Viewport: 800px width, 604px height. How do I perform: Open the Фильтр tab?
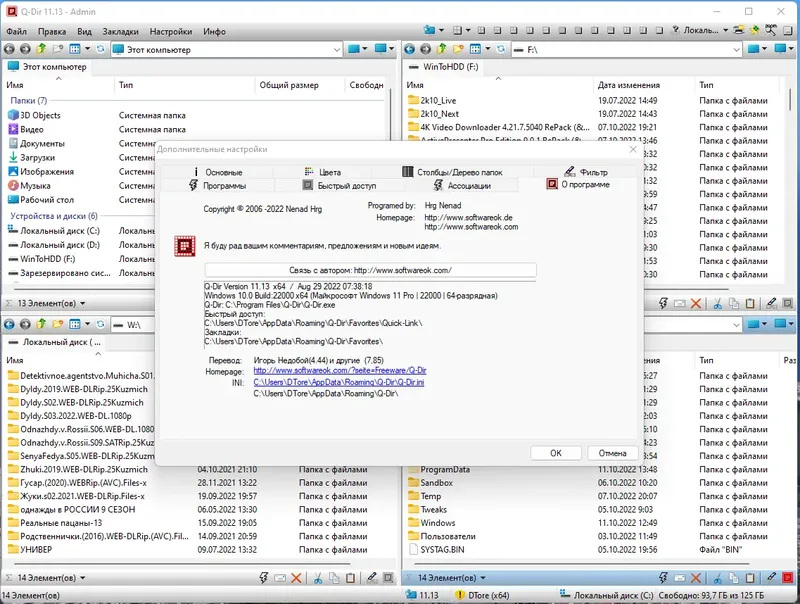click(586, 172)
